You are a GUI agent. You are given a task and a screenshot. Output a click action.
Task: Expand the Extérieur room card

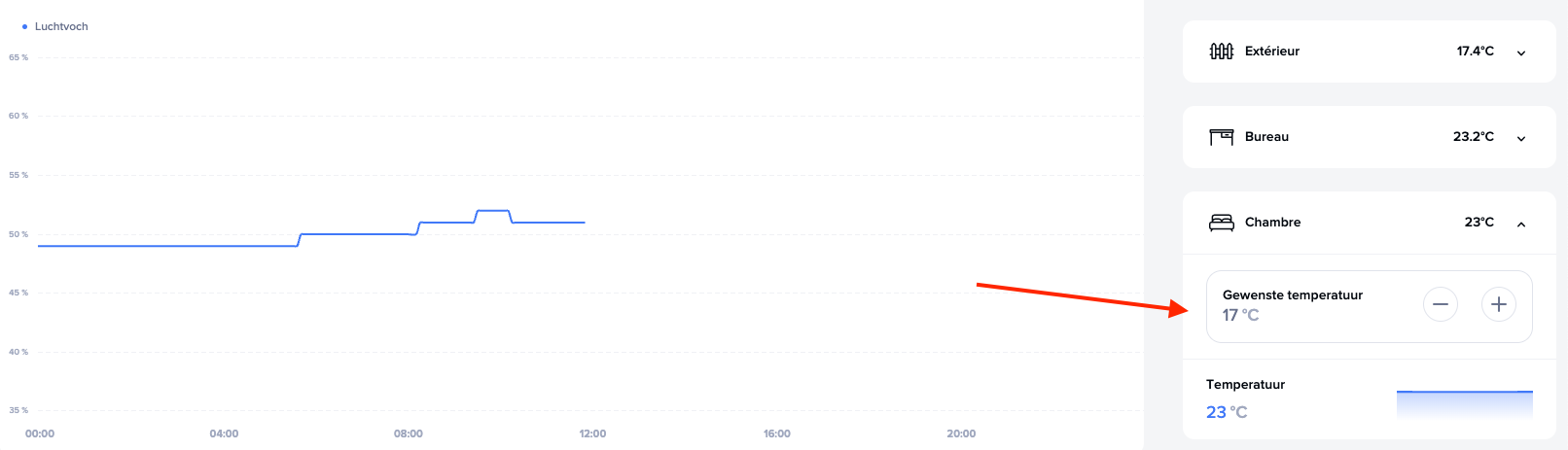click(1521, 52)
